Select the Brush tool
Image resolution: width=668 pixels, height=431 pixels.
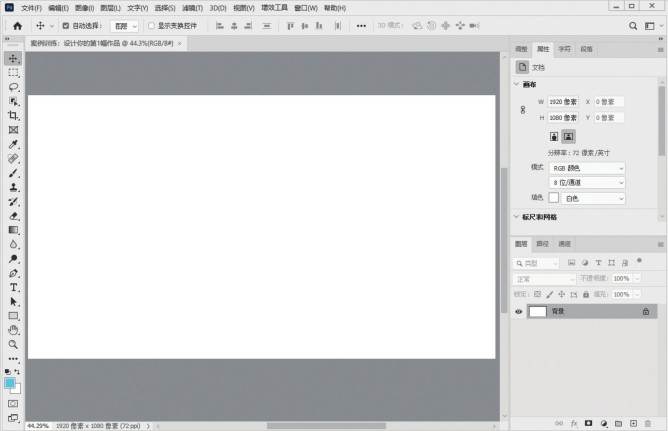(13, 173)
